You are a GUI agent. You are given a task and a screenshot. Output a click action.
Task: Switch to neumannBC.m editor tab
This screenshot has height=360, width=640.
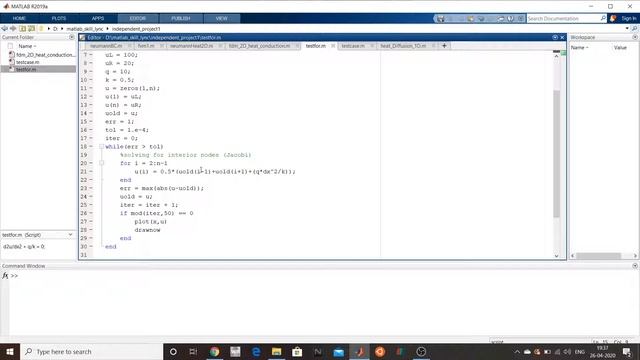click(x=106, y=46)
